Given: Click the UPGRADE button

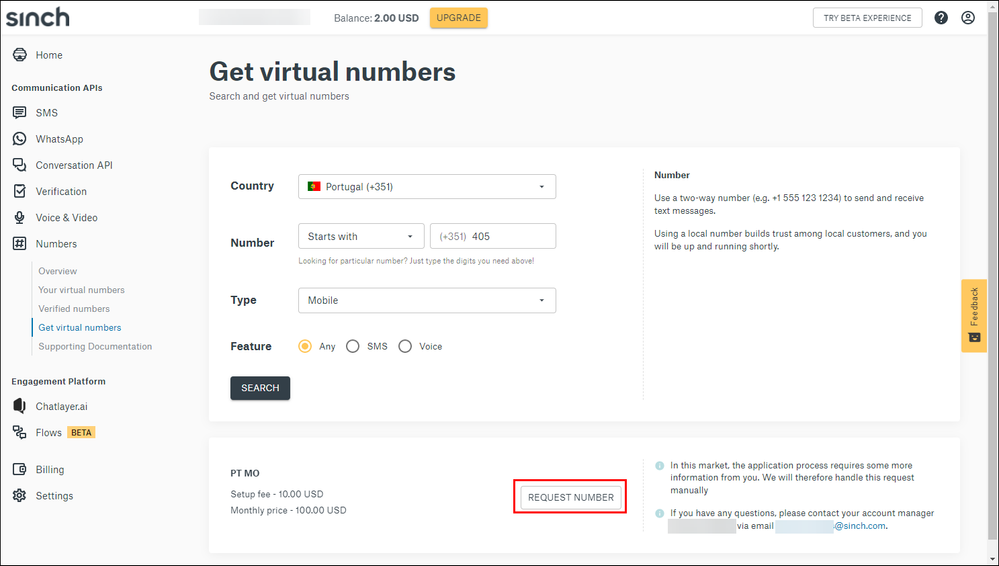Looking at the screenshot, I should click(459, 18).
